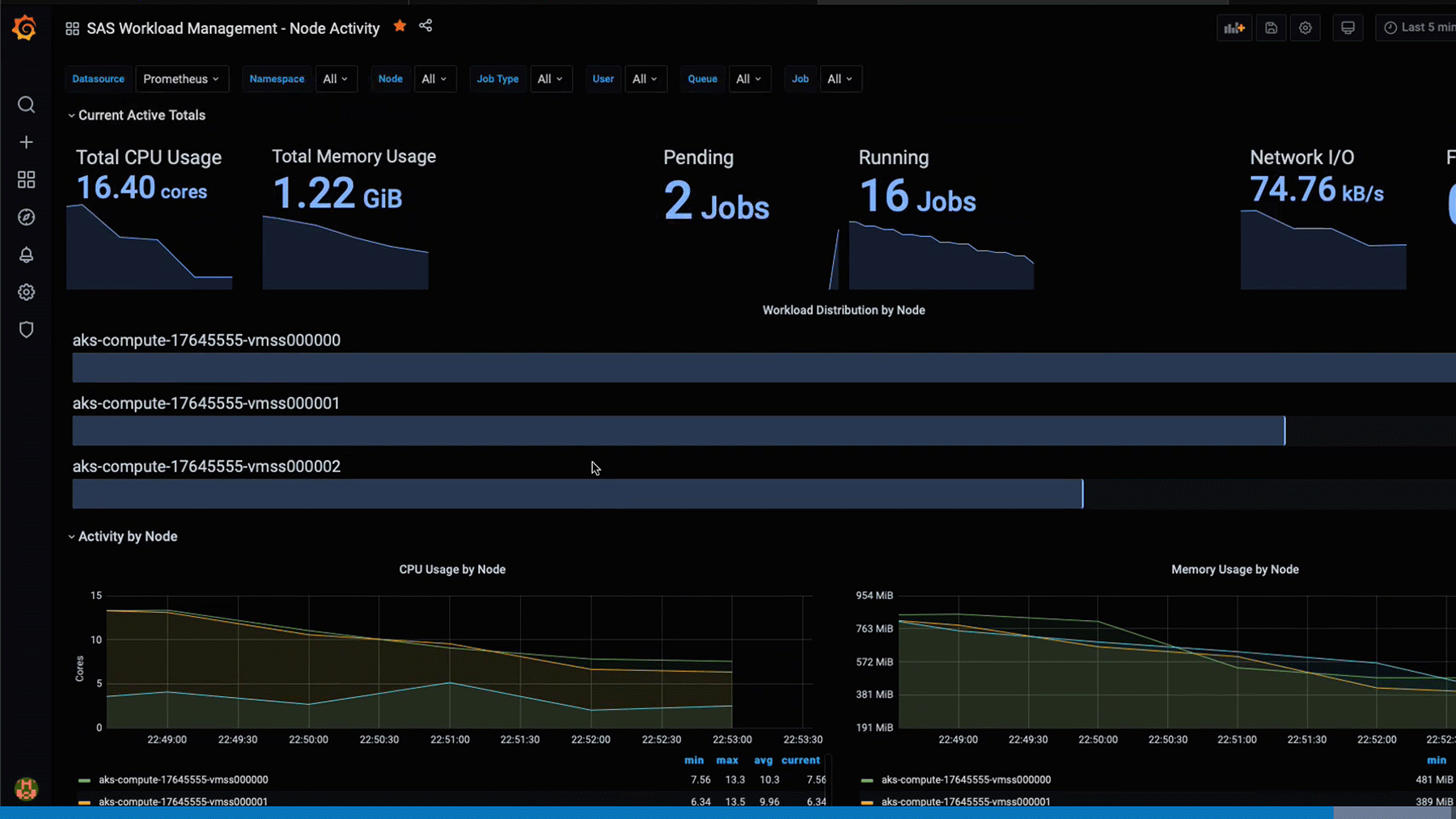Click the 2 Jobs pending value
Image resolution: width=1456 pixels, height=819 pixels.
[717, 202]
